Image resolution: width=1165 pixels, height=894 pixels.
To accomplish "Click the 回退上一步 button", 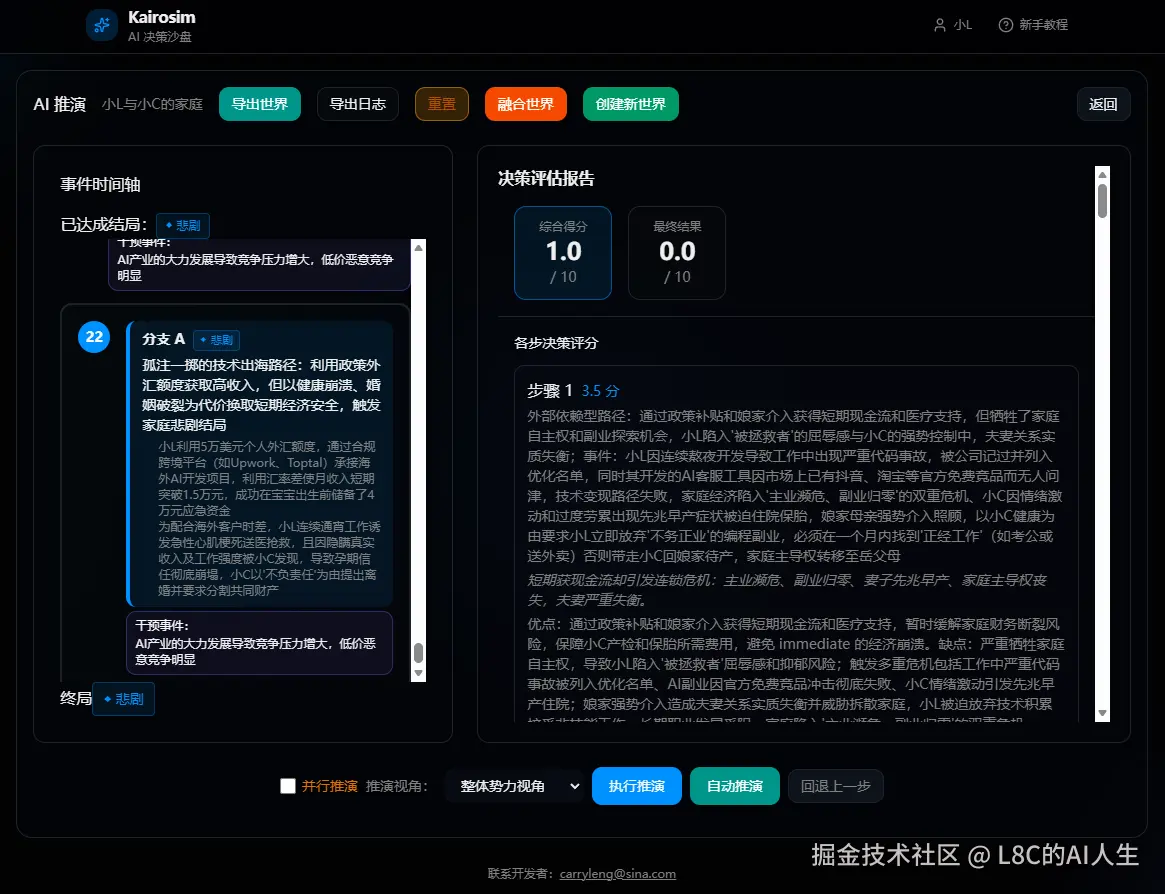I will (835, 786).
